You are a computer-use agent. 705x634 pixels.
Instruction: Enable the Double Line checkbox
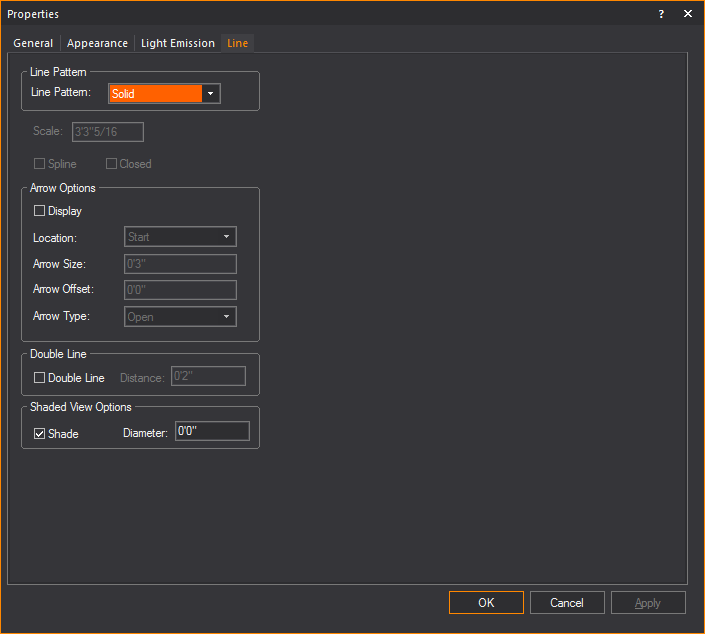click(x=40, y=378)
